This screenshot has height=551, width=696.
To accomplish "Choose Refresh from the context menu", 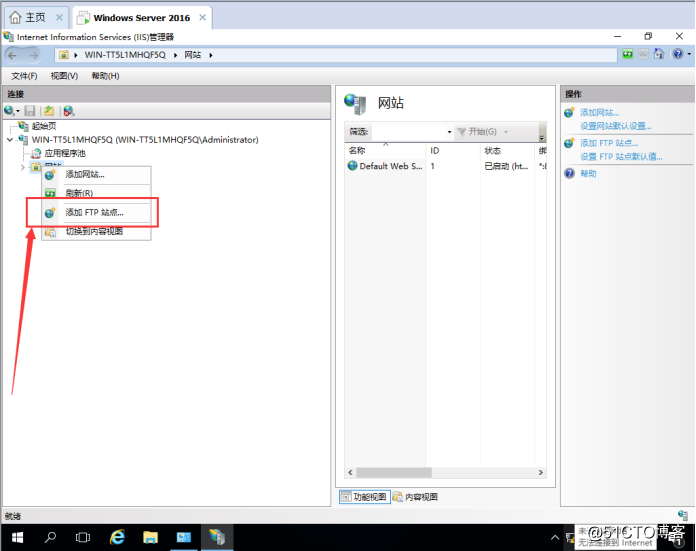I will coord(96,193).
